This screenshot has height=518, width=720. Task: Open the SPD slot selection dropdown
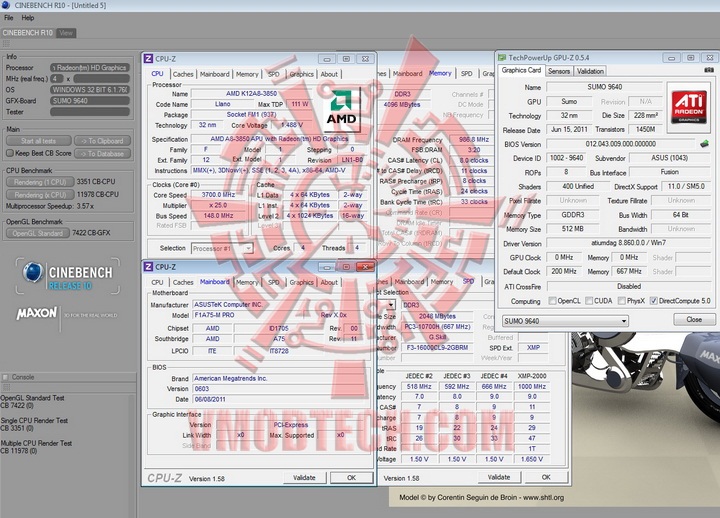391,304
